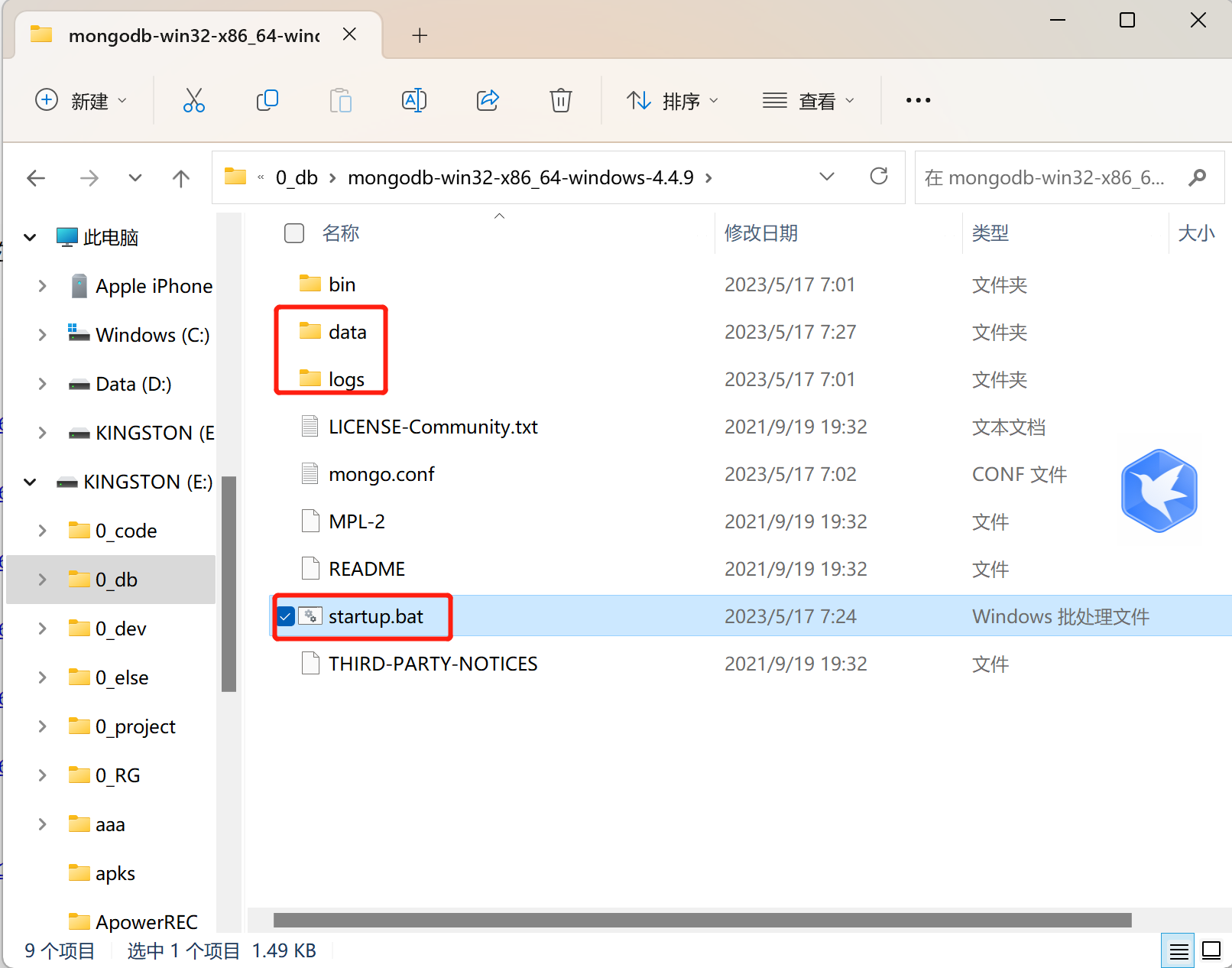This screenshot has height=968, width=1232.
Task: Refresh the current folder view
Action: [x=879, y=177]
